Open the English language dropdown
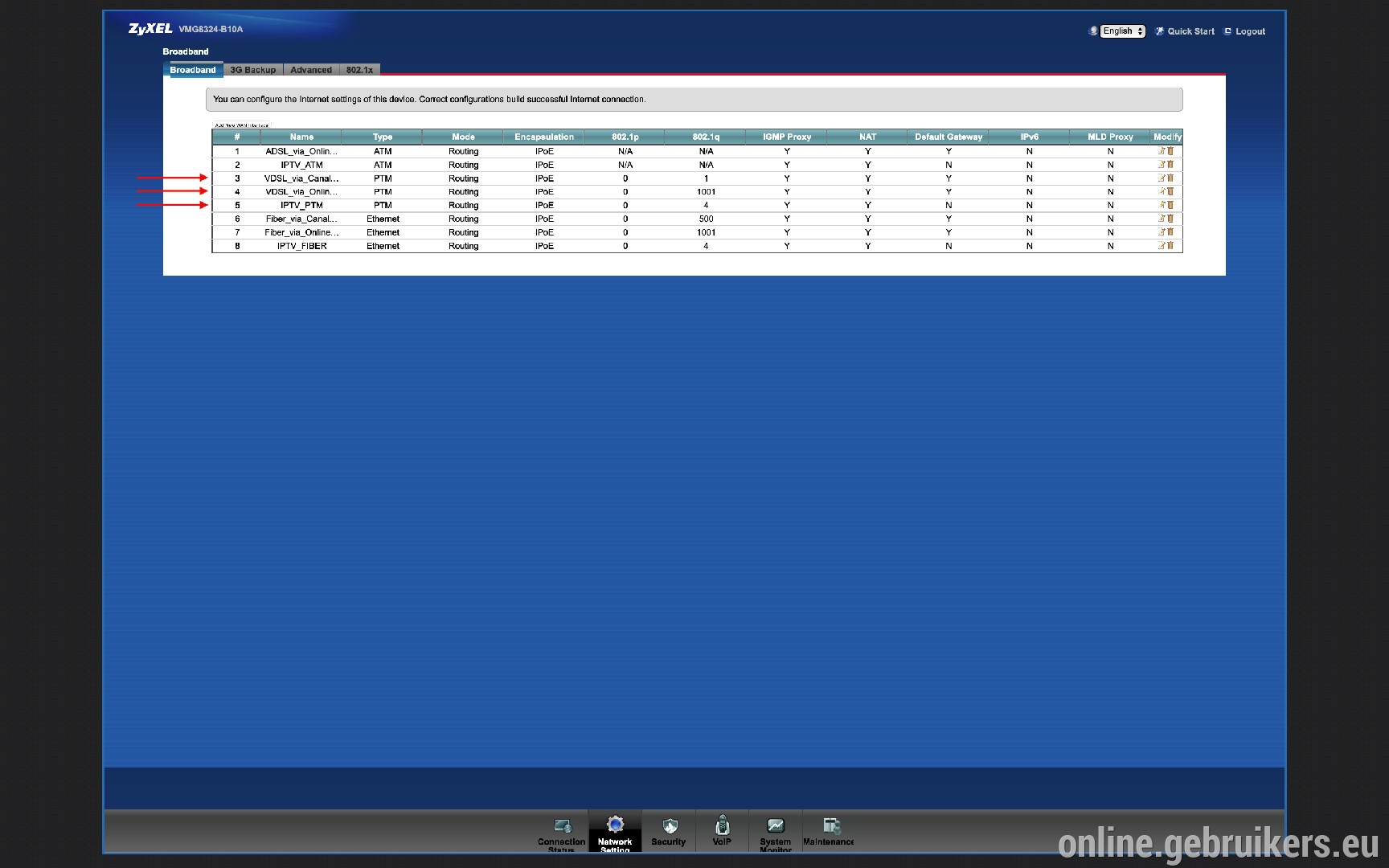Viewport: 1389px width, 868px height. [x=1122, y=31]
